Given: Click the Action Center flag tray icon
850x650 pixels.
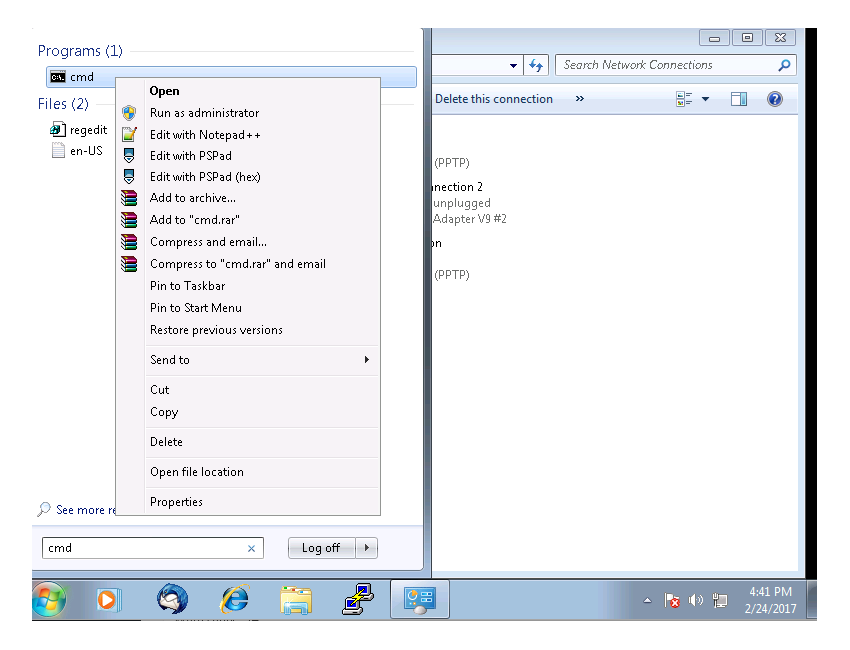Looking at the screenshot, I should coord(672,600).
